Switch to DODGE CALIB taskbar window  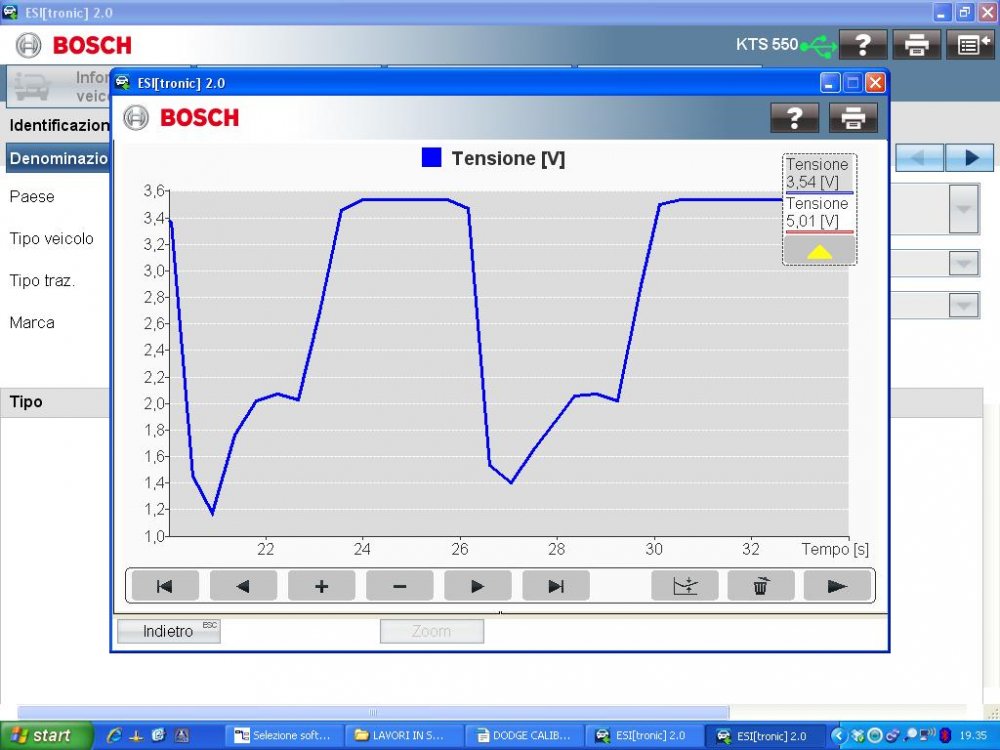(x=524, y=736)
